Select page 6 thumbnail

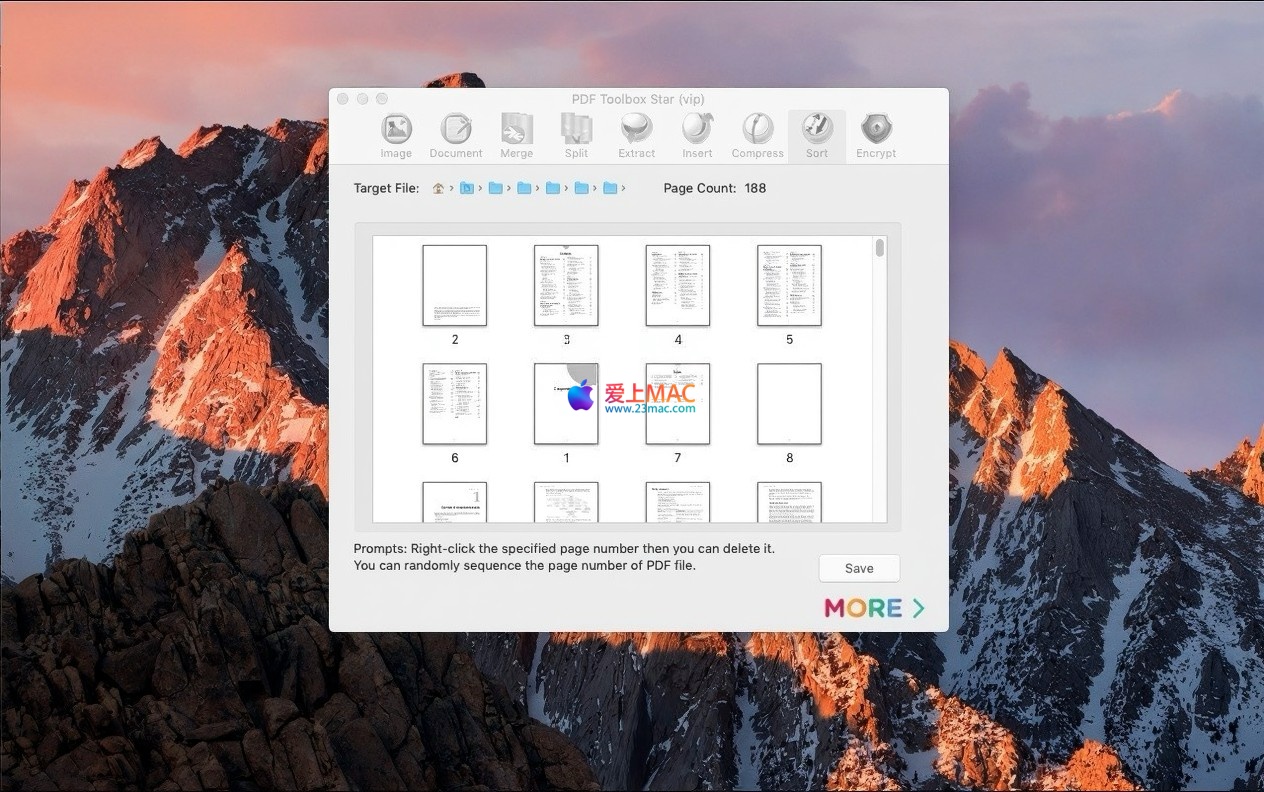click(455, 404)
